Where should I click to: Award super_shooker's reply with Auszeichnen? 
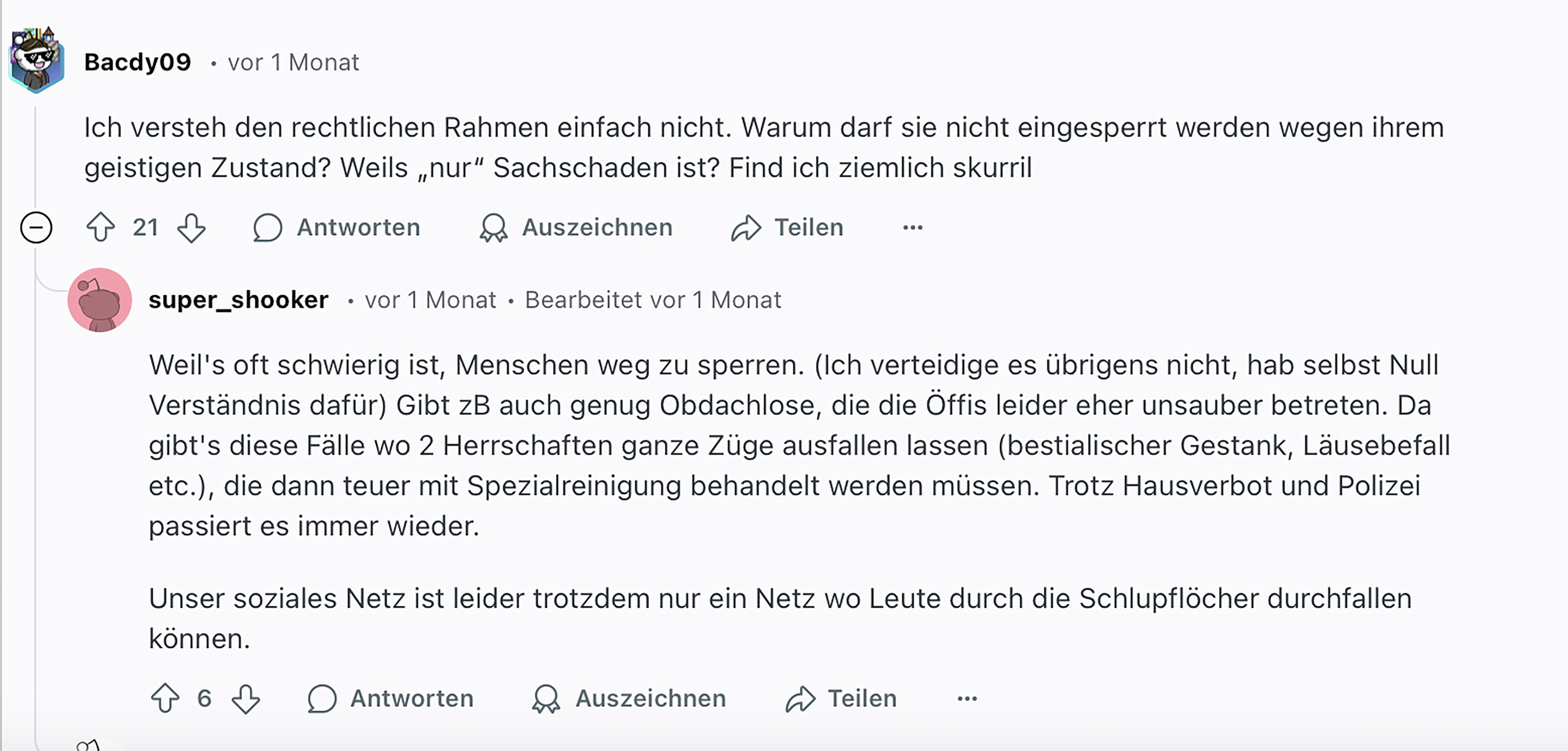[x=629, y=698]
